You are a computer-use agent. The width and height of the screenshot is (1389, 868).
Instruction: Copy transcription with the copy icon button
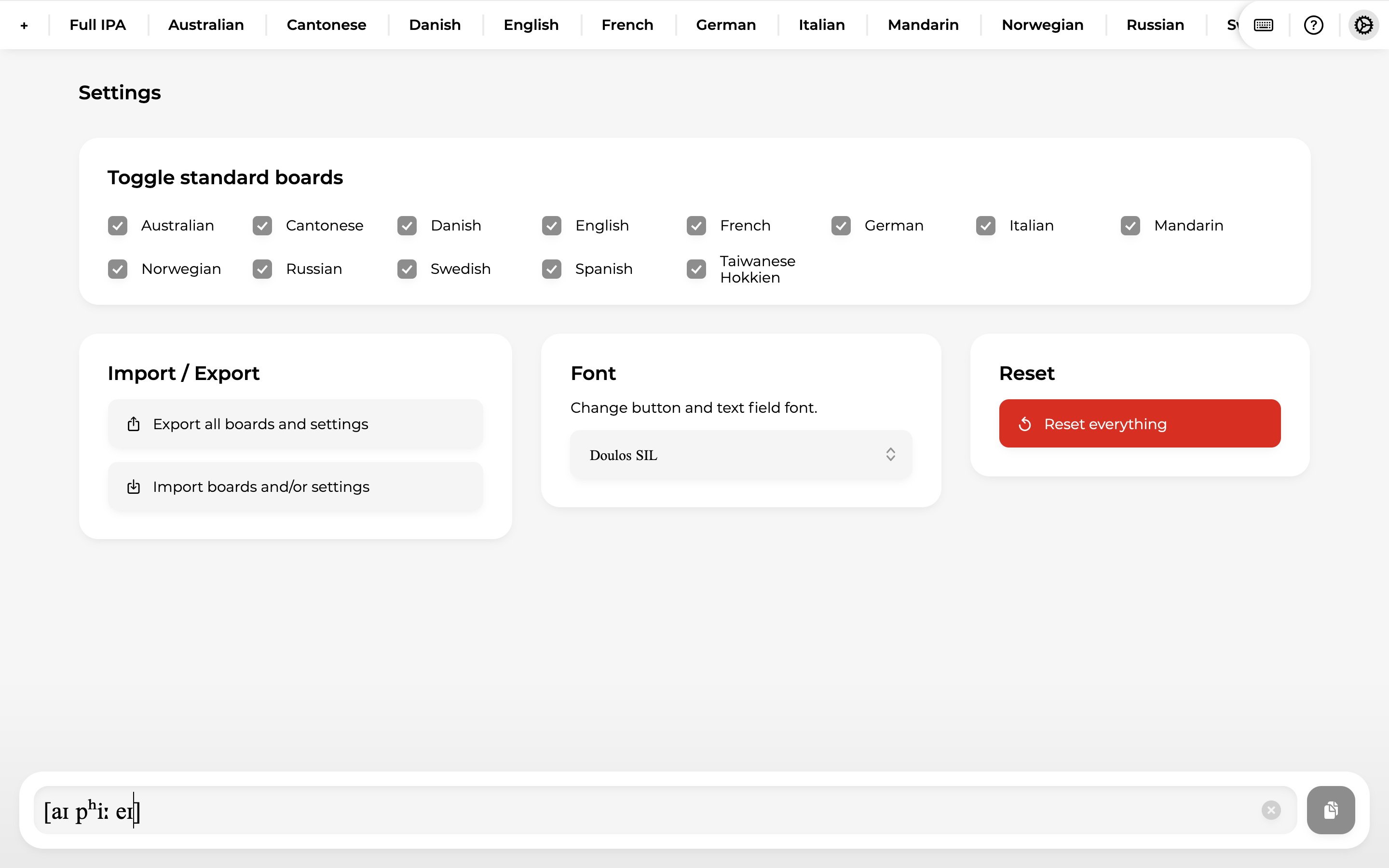(x=1331, y=810)
